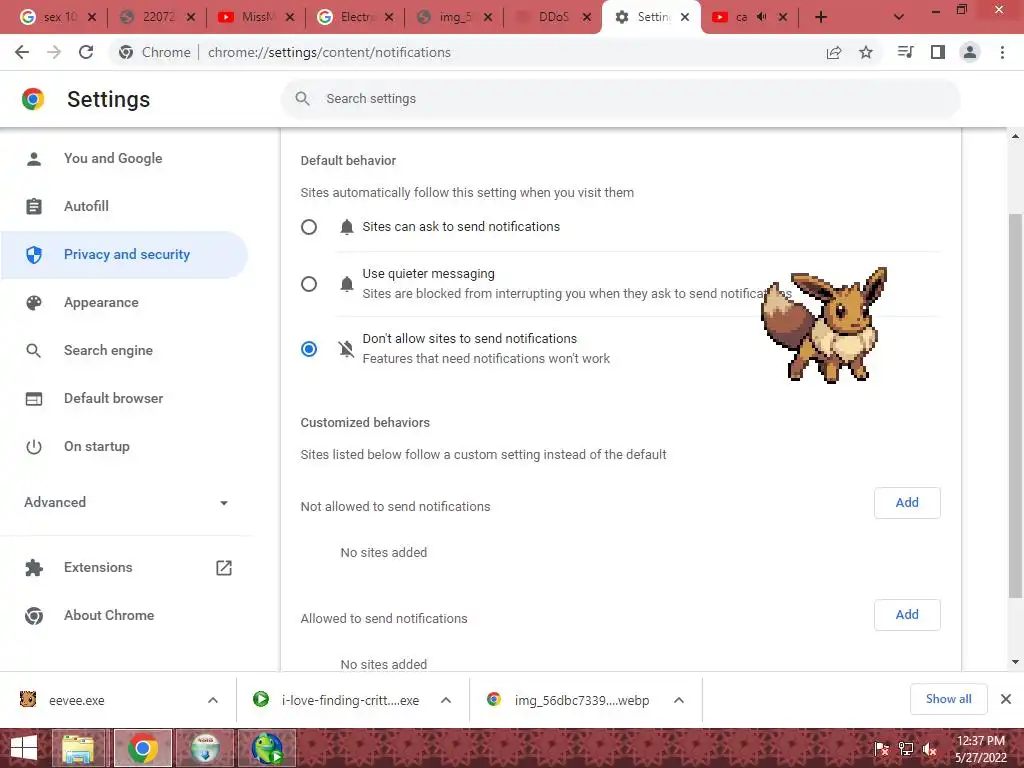The height and width of the screenshot is (768, 1024).
Task: Click the img_56dbc7339 webp download item
Action: click(x=582, y=700)
